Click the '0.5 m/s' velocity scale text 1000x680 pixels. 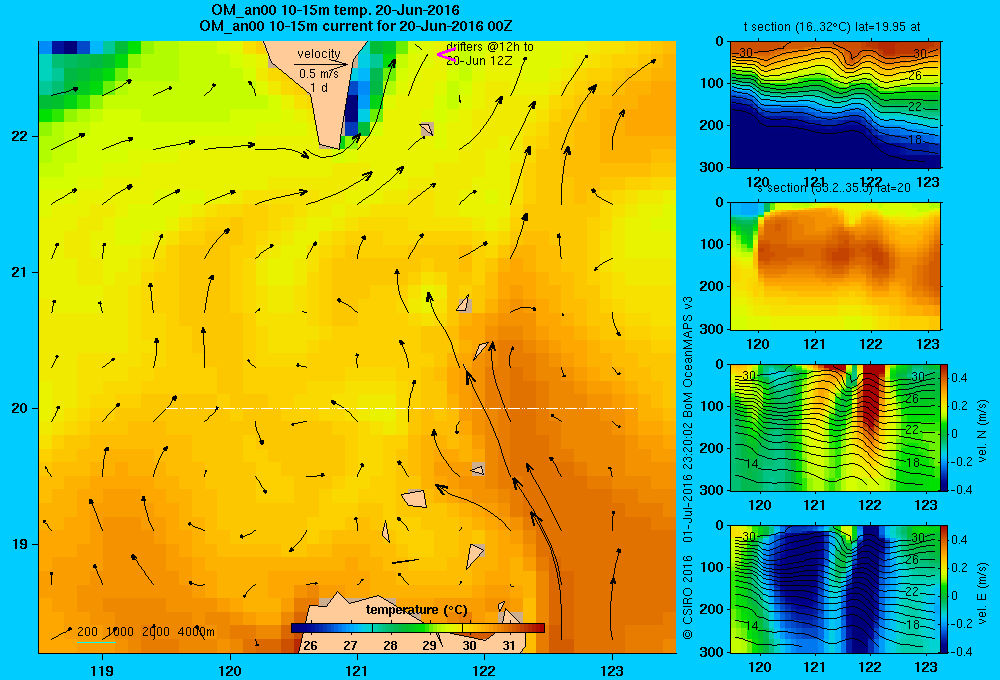point(319,74)
